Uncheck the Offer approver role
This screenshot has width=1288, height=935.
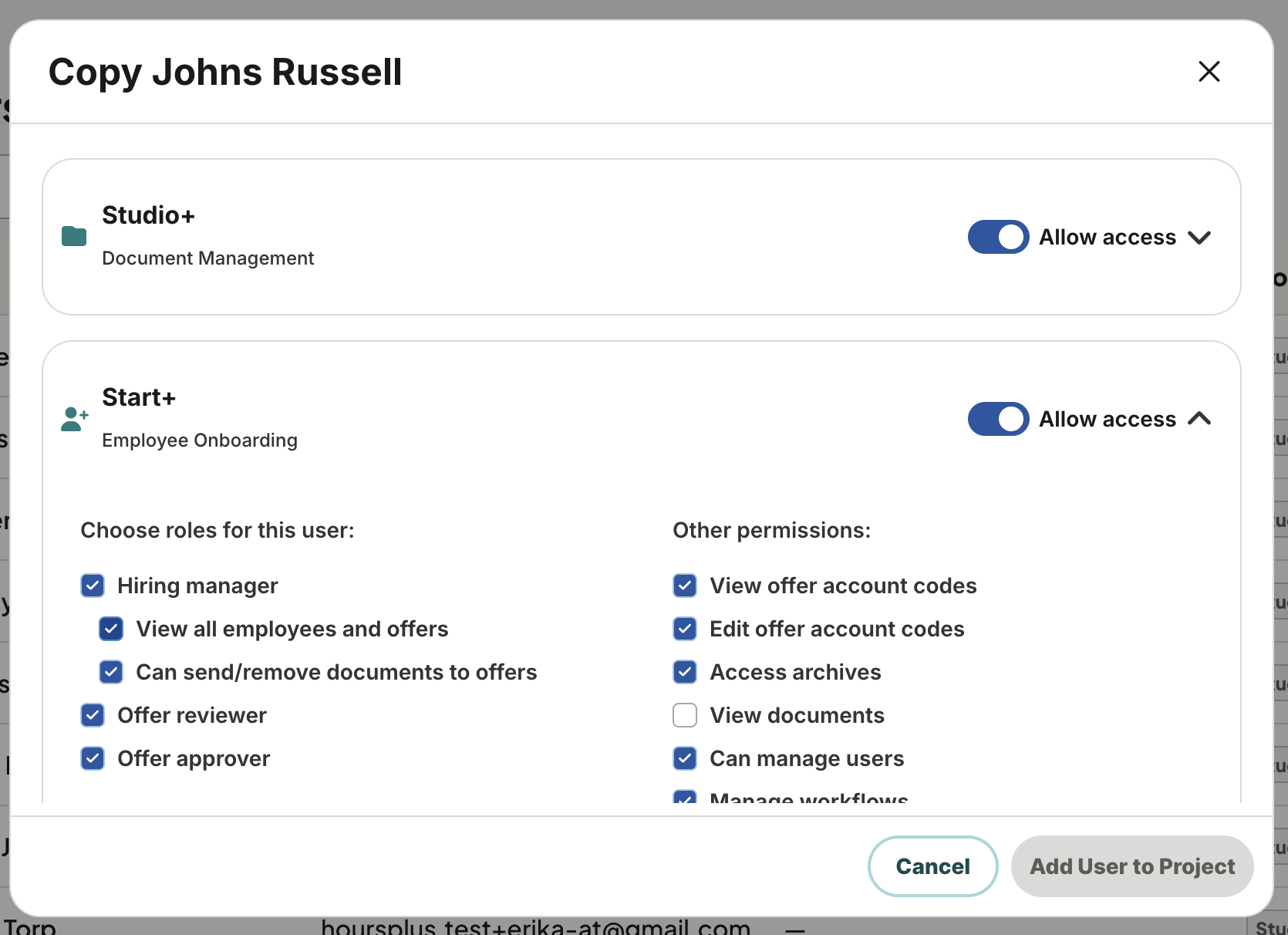click(93, 758)
